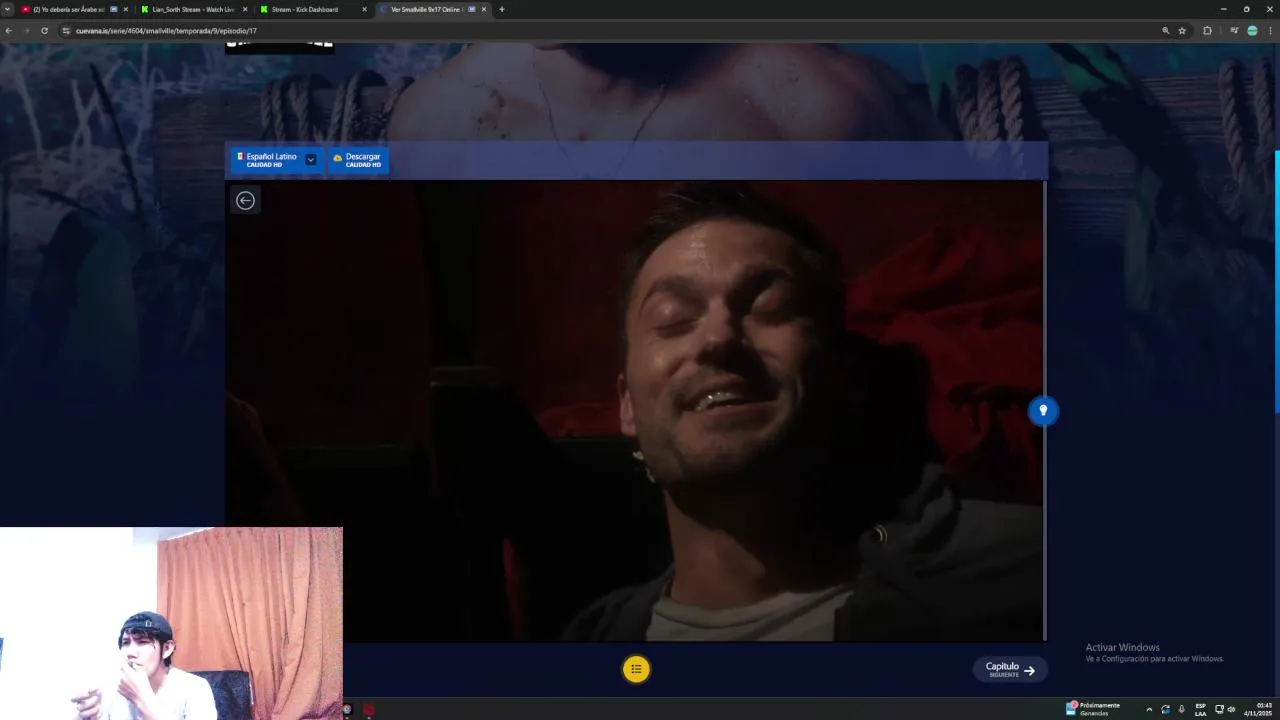
Task: Open the volume tray icon
Action: (1231, 709)
